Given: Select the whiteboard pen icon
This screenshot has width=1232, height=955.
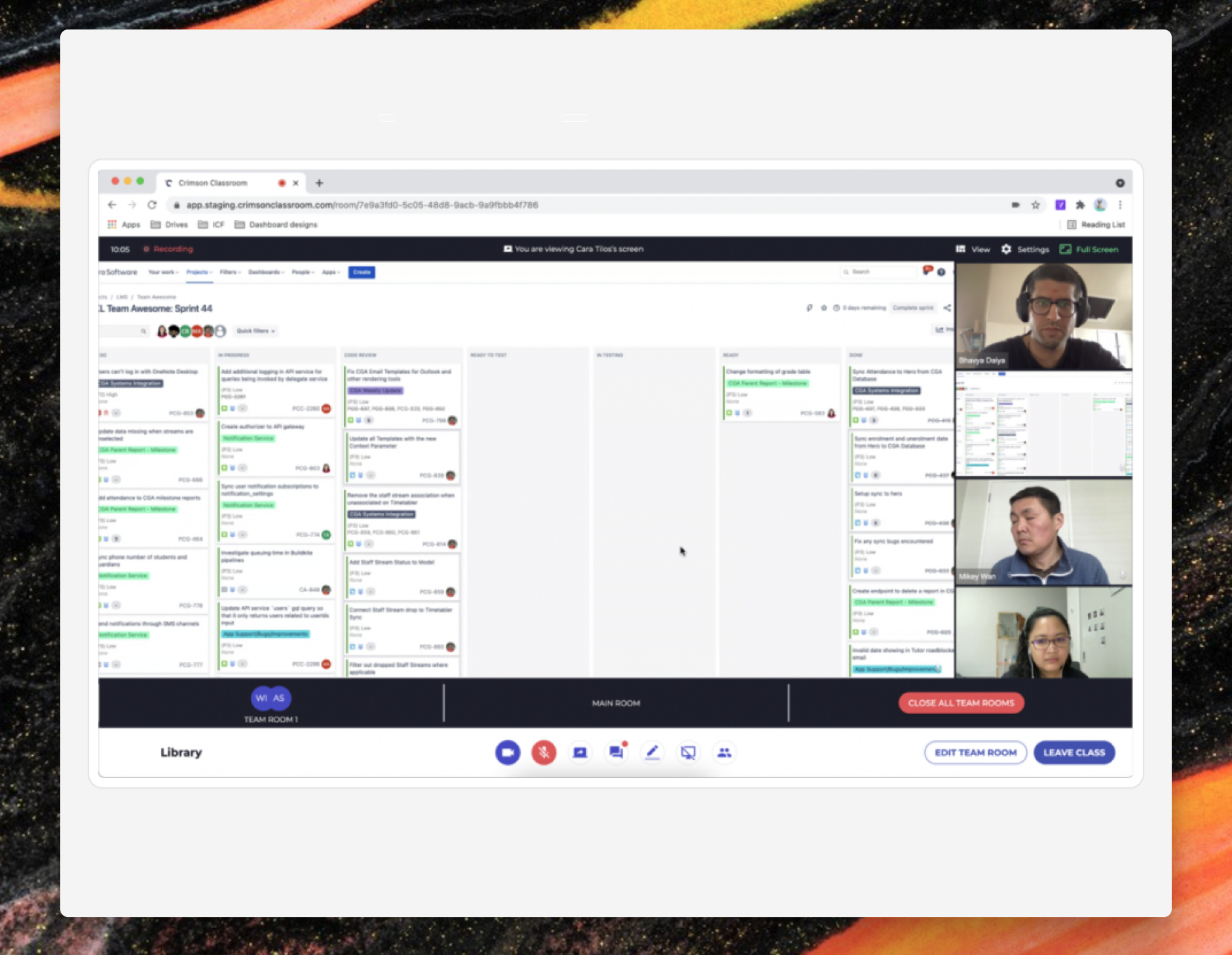Looking at the screenshot, I should coord(652,753).
